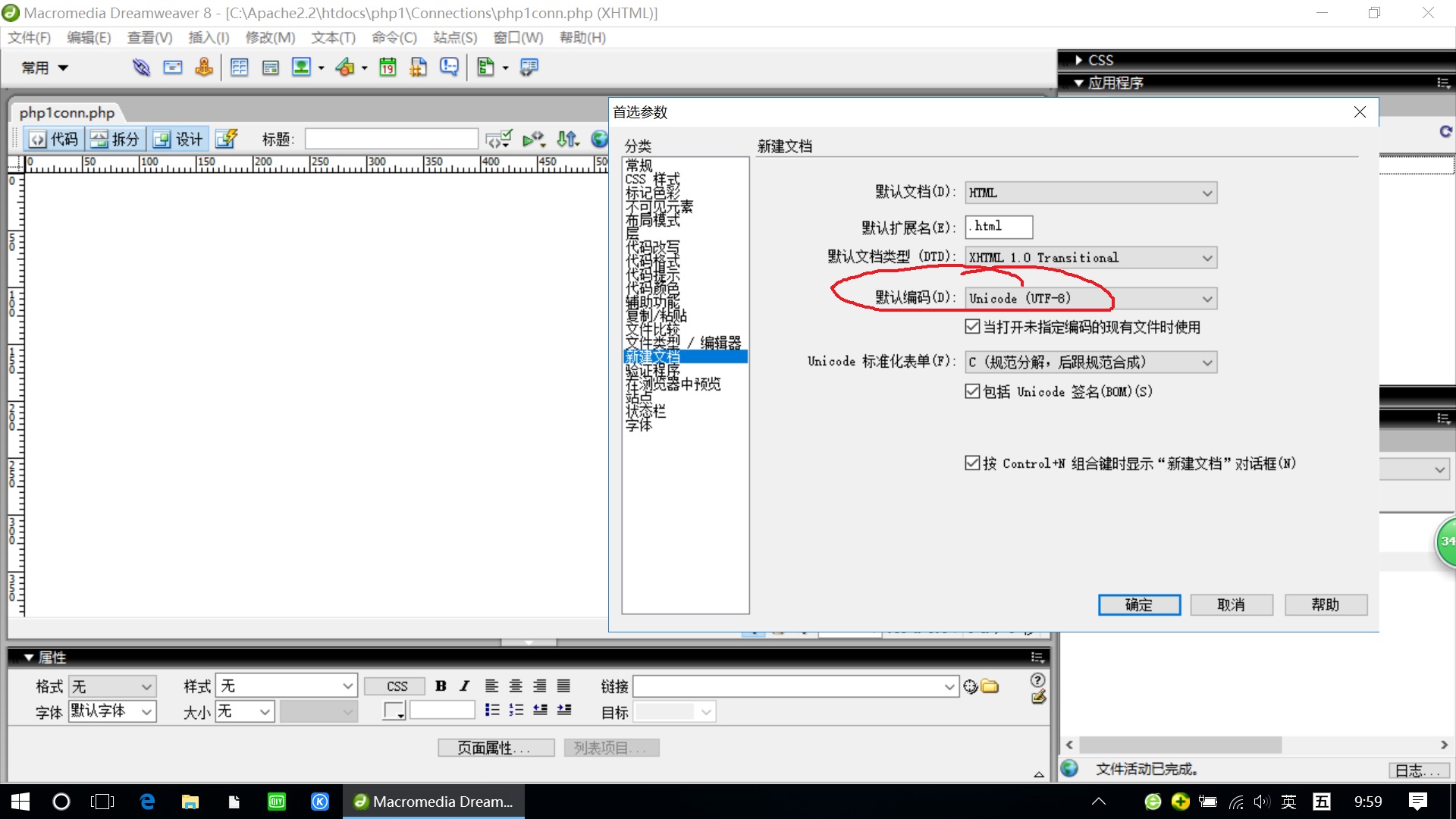
Task: Open the 窗口(W) menu
Action: click(x=518, y=37)
